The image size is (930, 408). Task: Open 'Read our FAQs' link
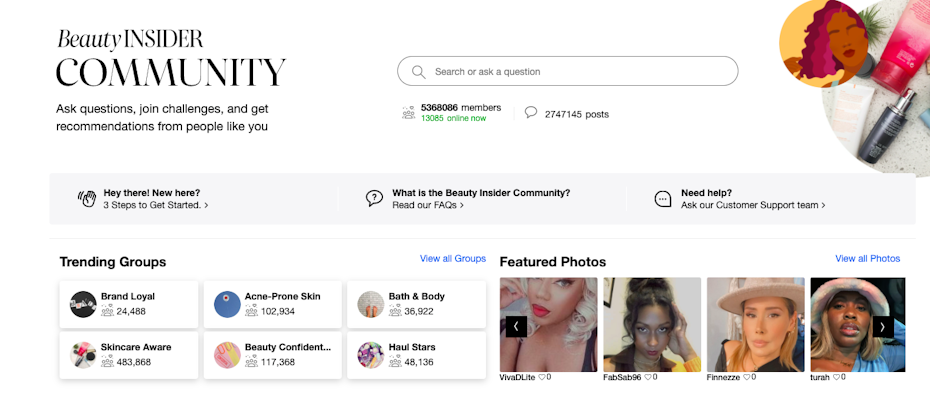pyautogui.click(x=428, y=205)
